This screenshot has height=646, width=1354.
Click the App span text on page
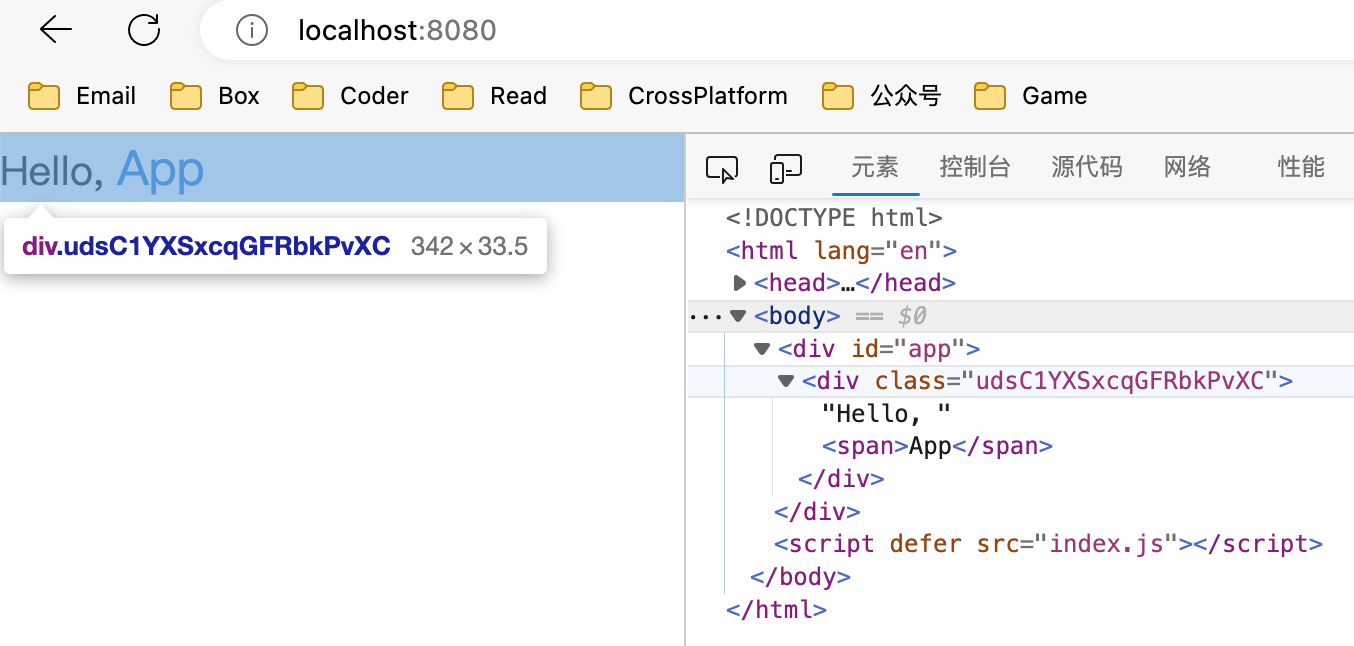click(x=161, y=170)
